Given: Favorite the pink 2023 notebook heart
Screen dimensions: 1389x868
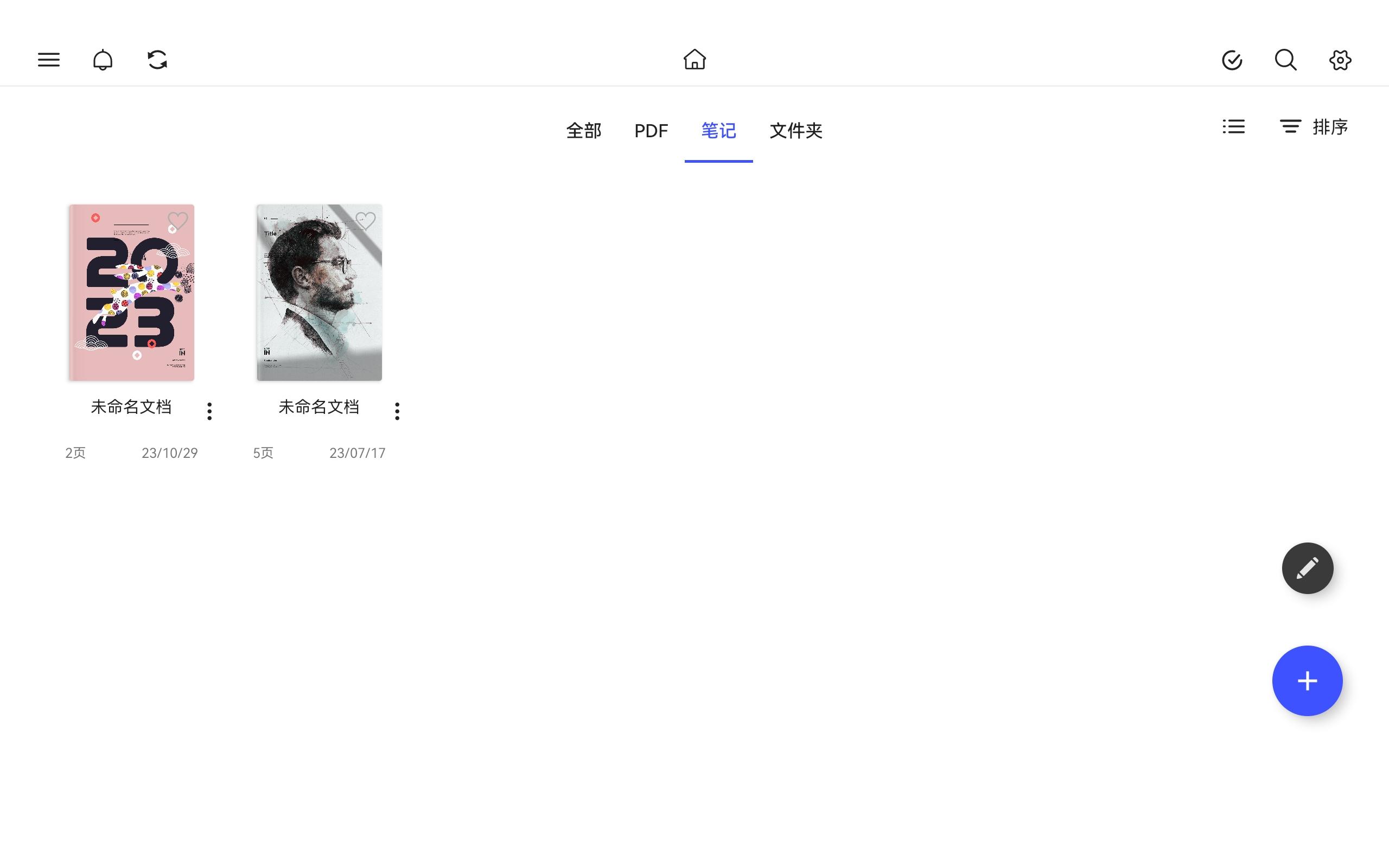Looking at the screenshot, I should pyautogui.click(x=177, y=221).
